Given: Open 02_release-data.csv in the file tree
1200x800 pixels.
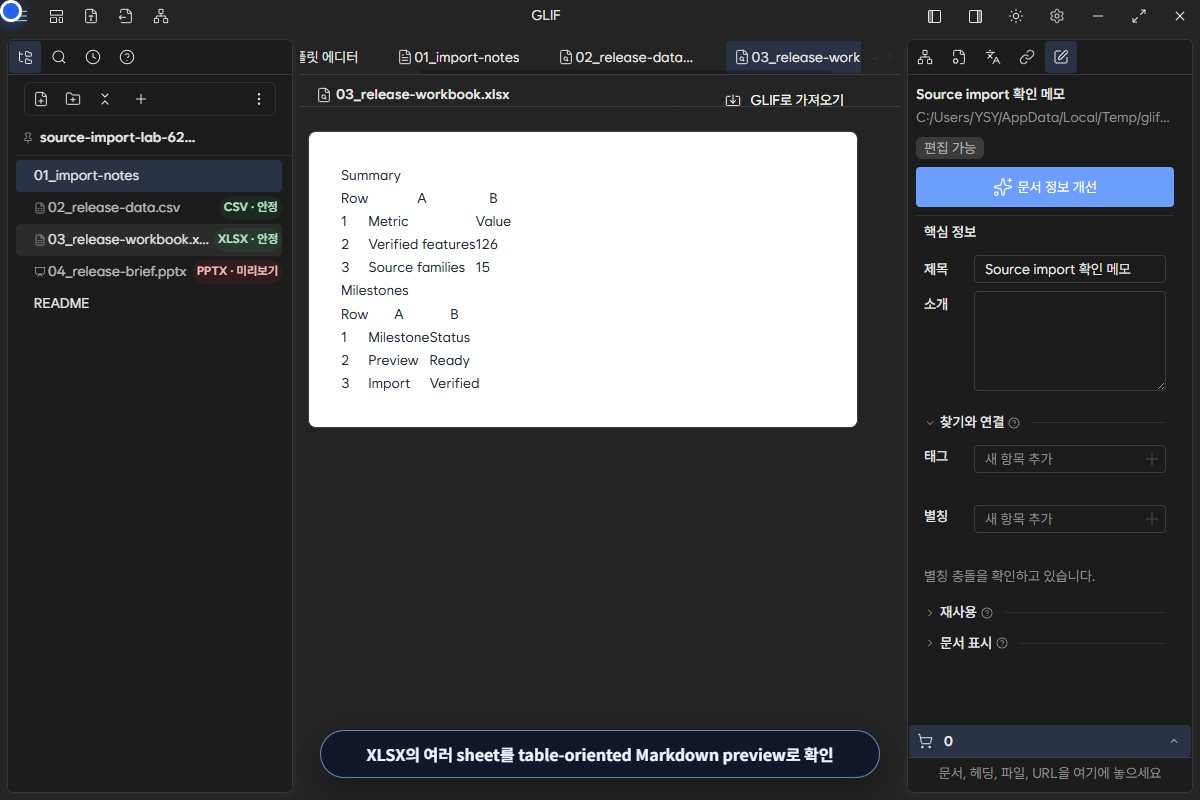Looking at the screenshot, I should click(x=149, y=207).
